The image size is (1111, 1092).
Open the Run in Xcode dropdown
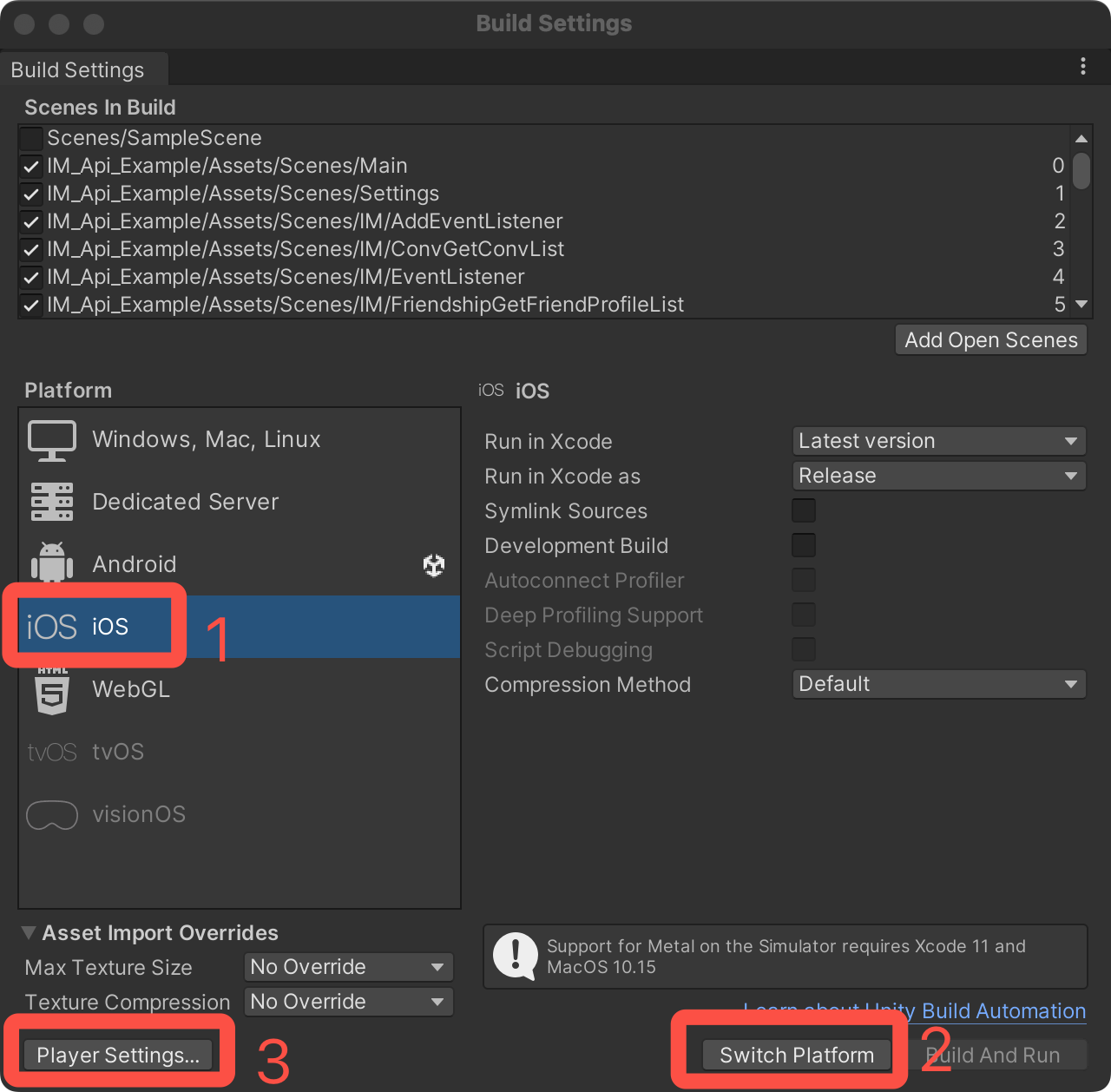[938, 441]
